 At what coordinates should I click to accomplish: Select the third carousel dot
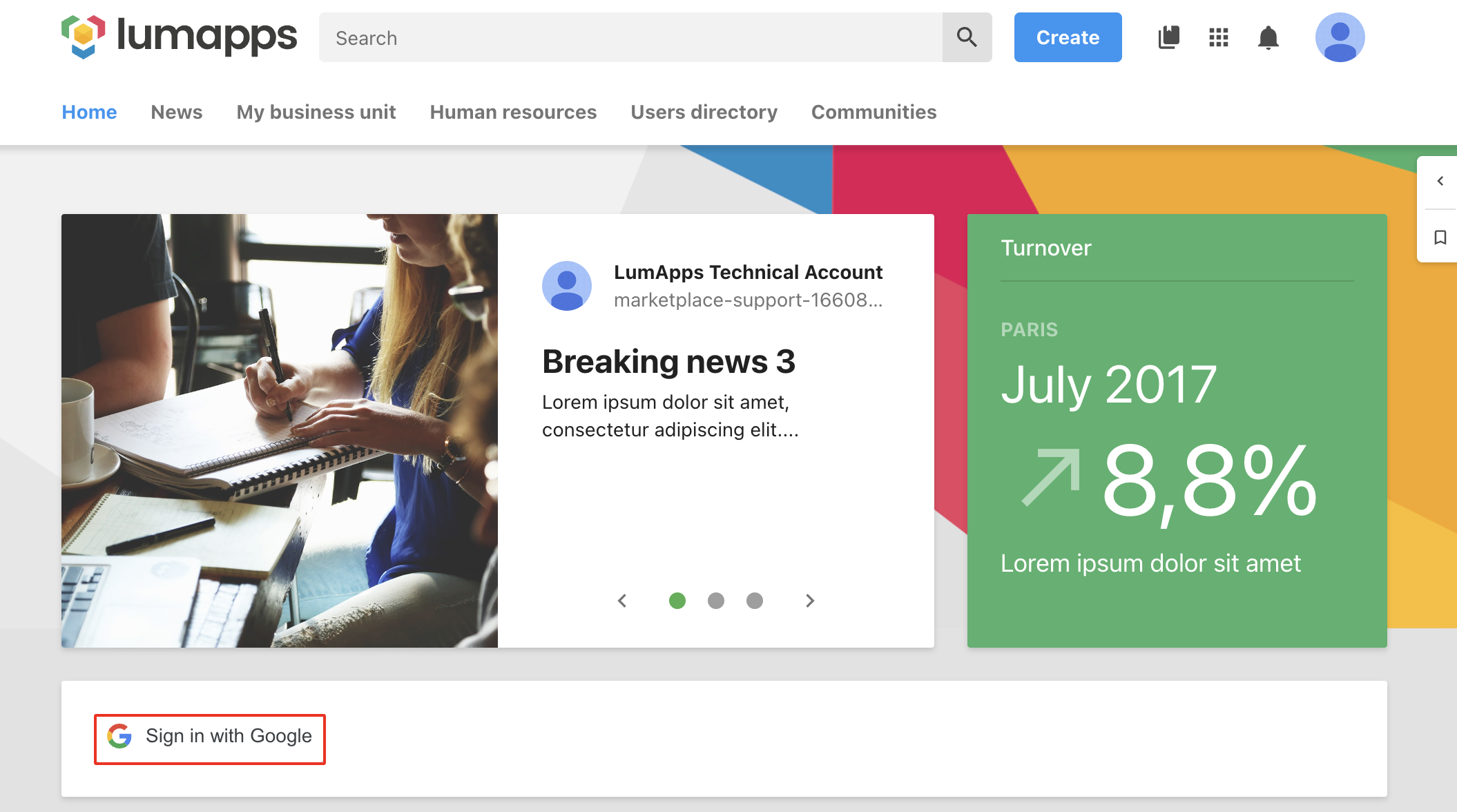point(755,601)
